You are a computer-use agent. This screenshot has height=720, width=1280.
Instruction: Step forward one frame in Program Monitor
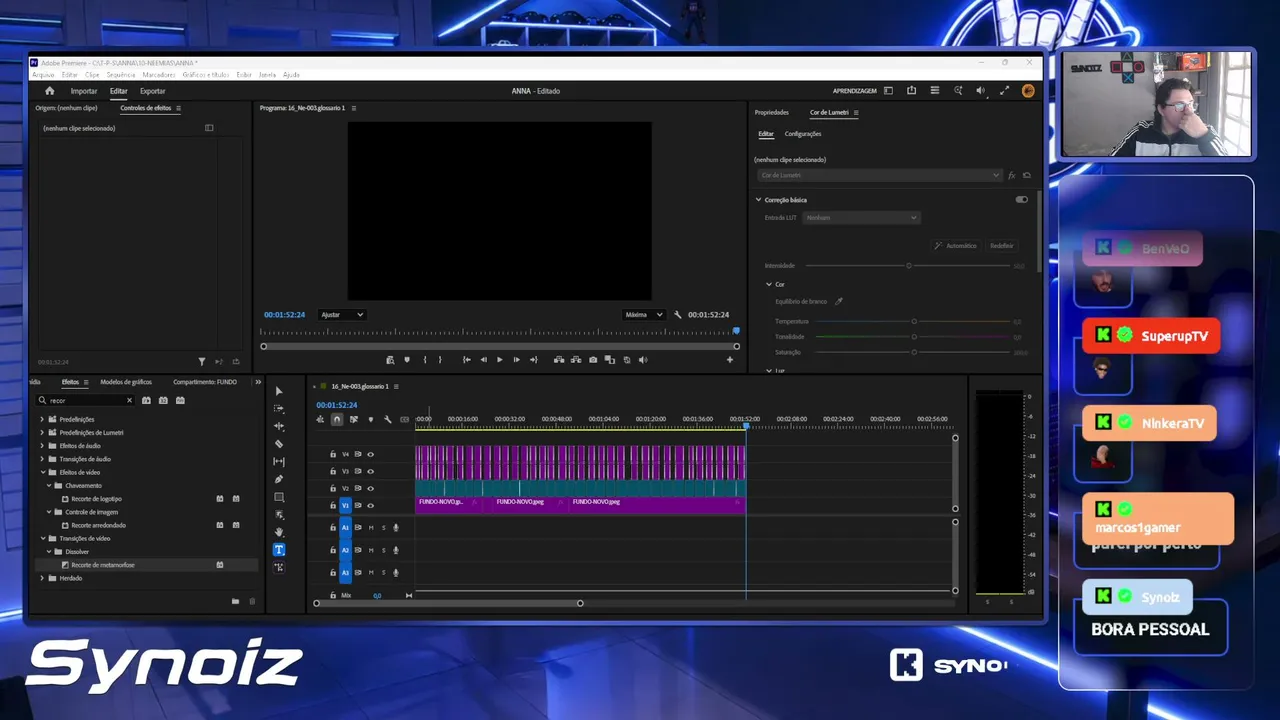click(516, 360)
